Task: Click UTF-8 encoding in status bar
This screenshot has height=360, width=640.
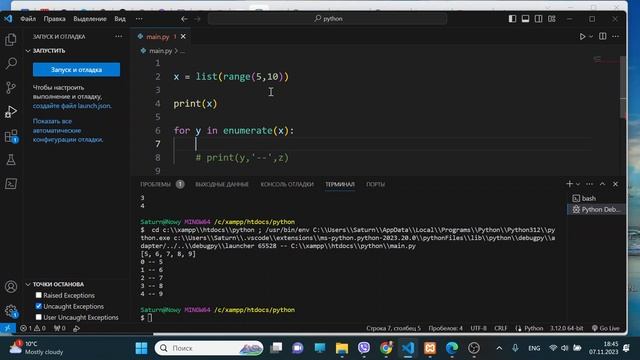Action: point(478,328)
